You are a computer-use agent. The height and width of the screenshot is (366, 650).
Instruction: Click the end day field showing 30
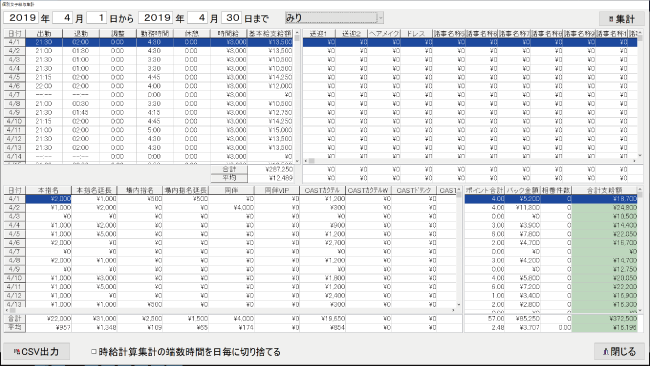[231, 18]
